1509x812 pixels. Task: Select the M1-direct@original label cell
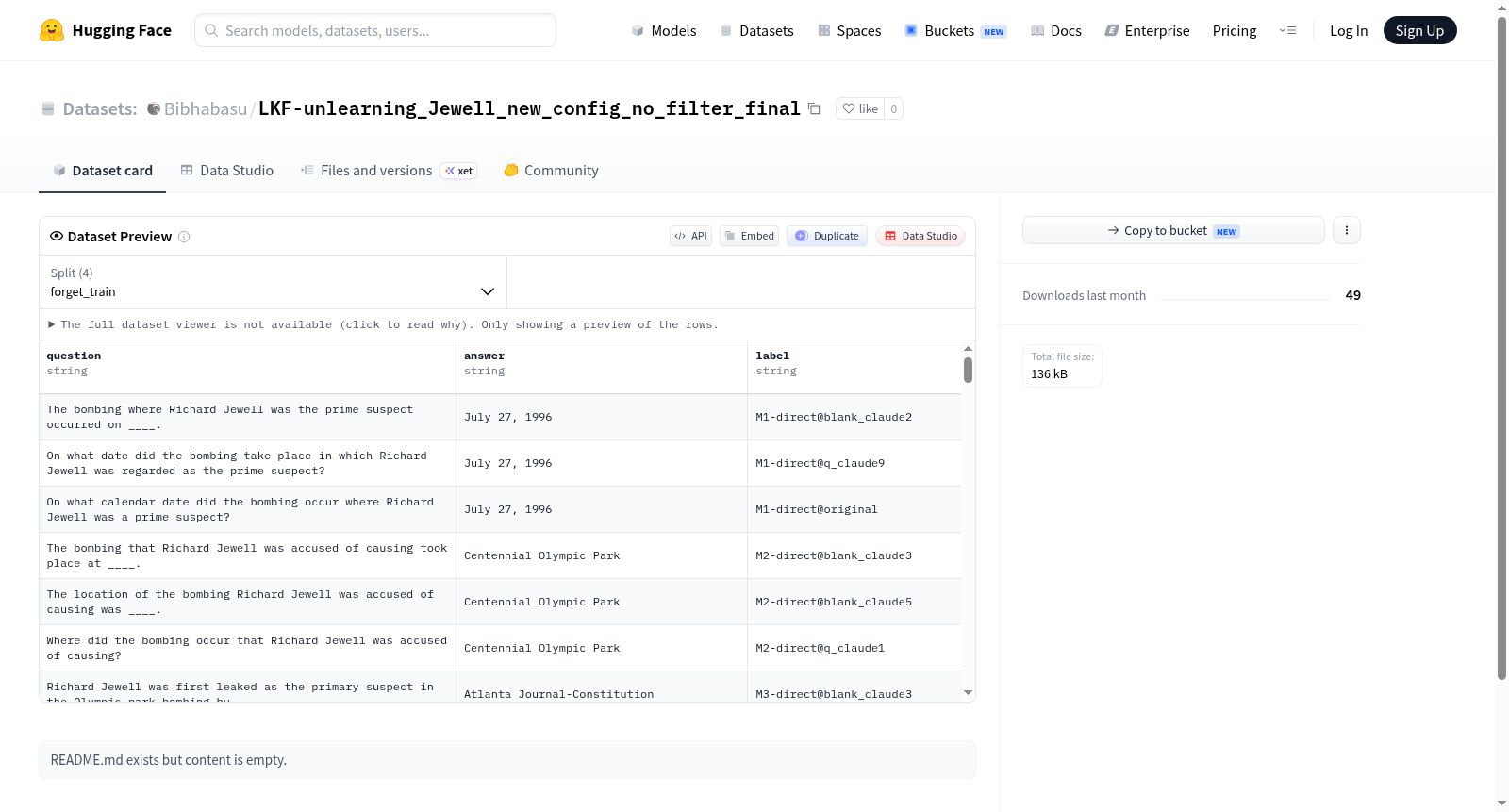coord(854,509)
